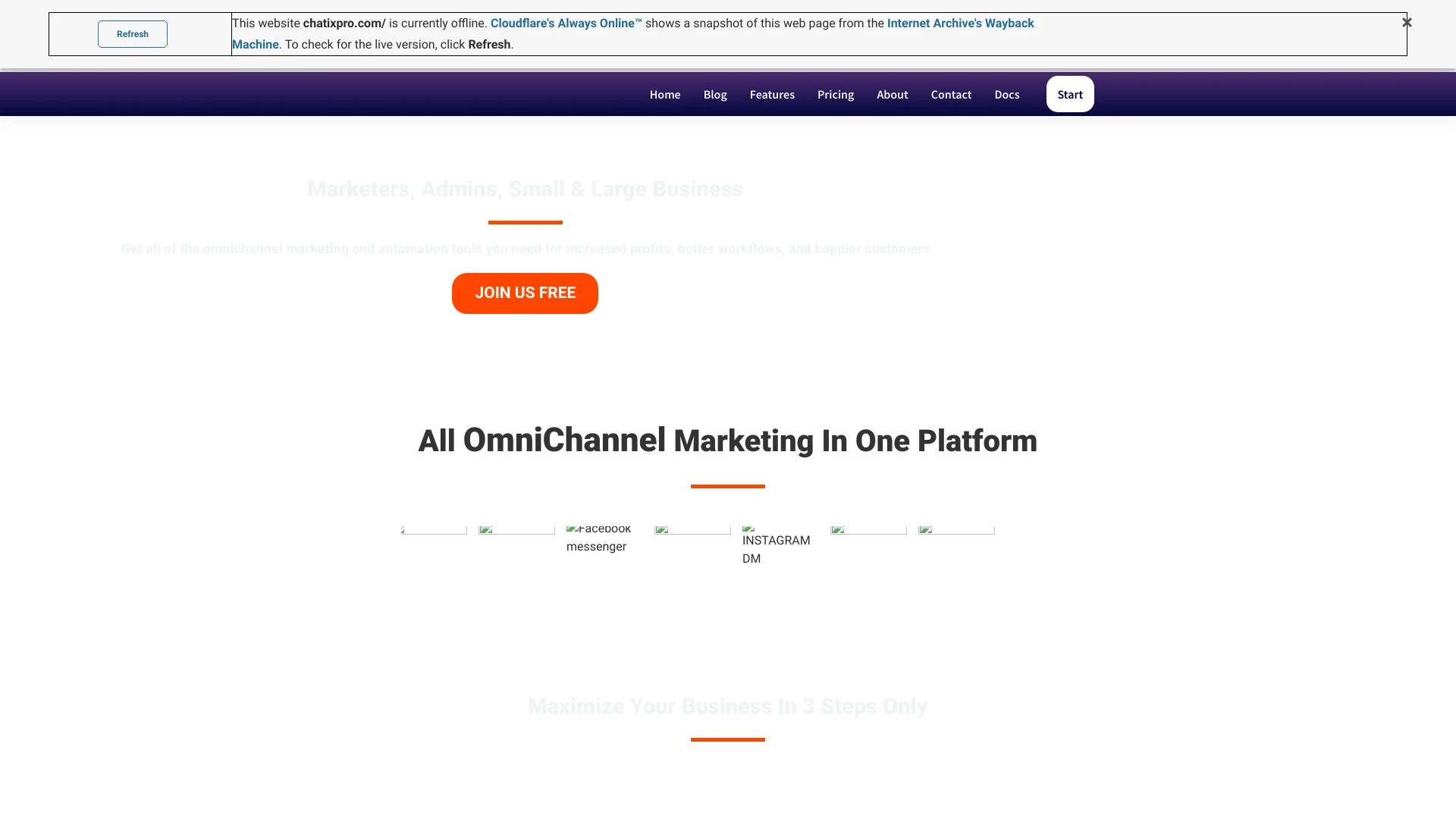Click the JOIN US FREE button
This screenshot has width=1456, height=819.
pos(525,293)
